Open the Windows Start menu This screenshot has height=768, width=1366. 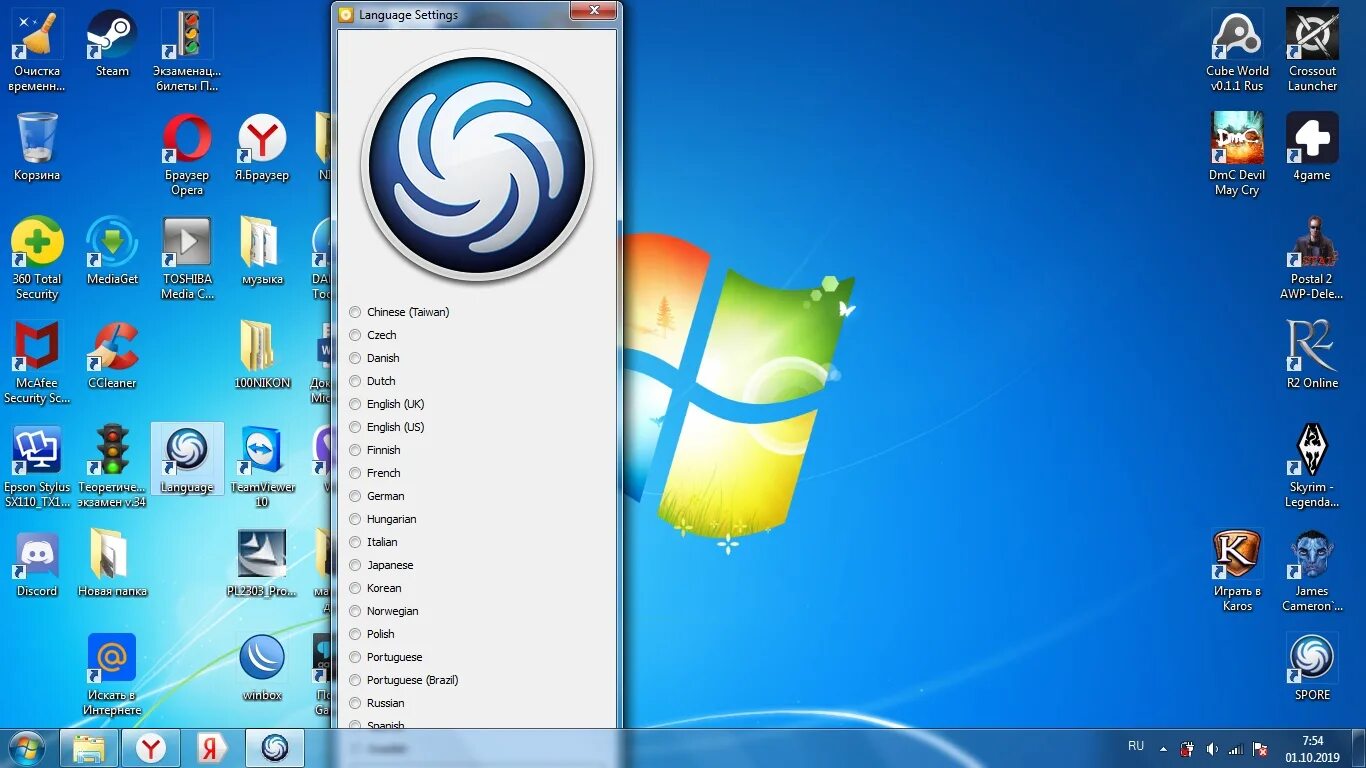click(27, 748)
